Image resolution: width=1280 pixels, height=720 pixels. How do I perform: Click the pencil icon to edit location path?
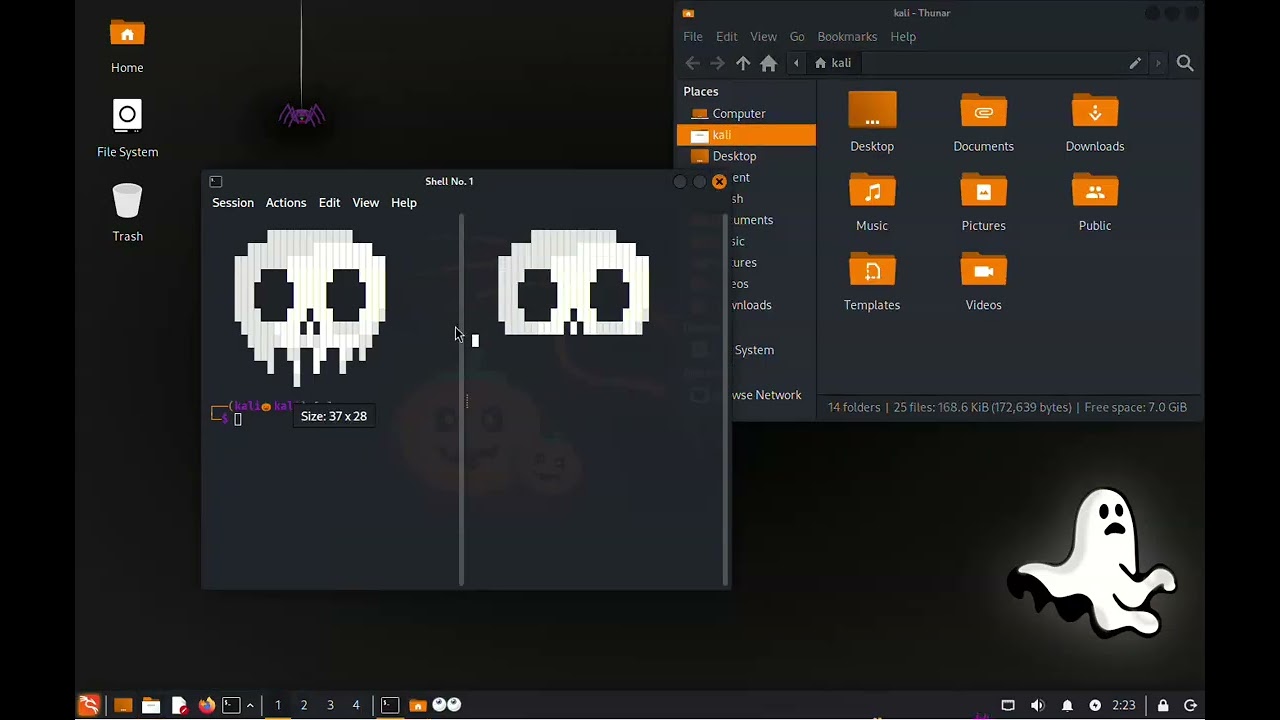tap(1135, 63)
